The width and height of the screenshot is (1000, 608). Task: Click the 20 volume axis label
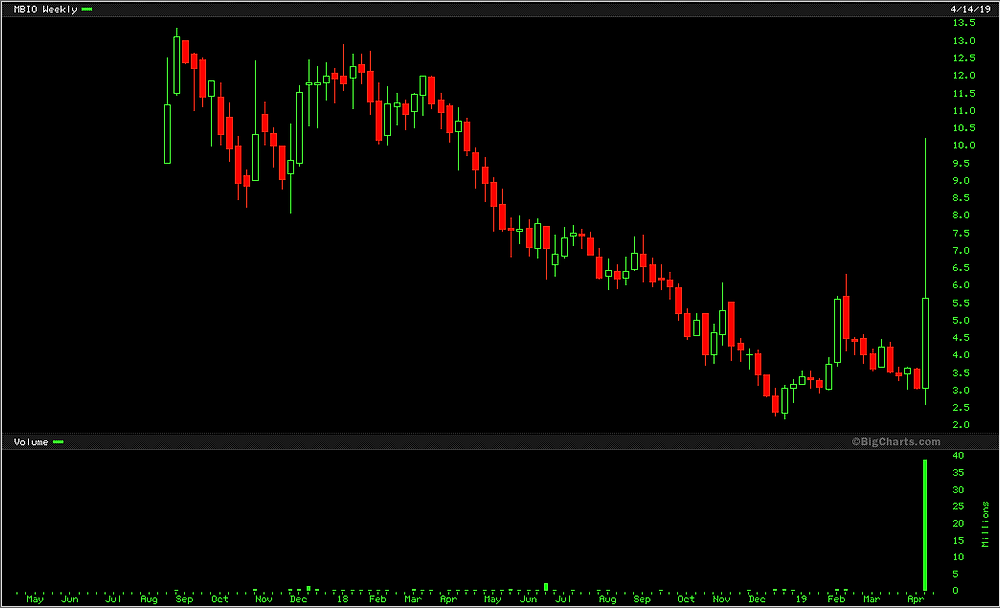click(959, 524)
